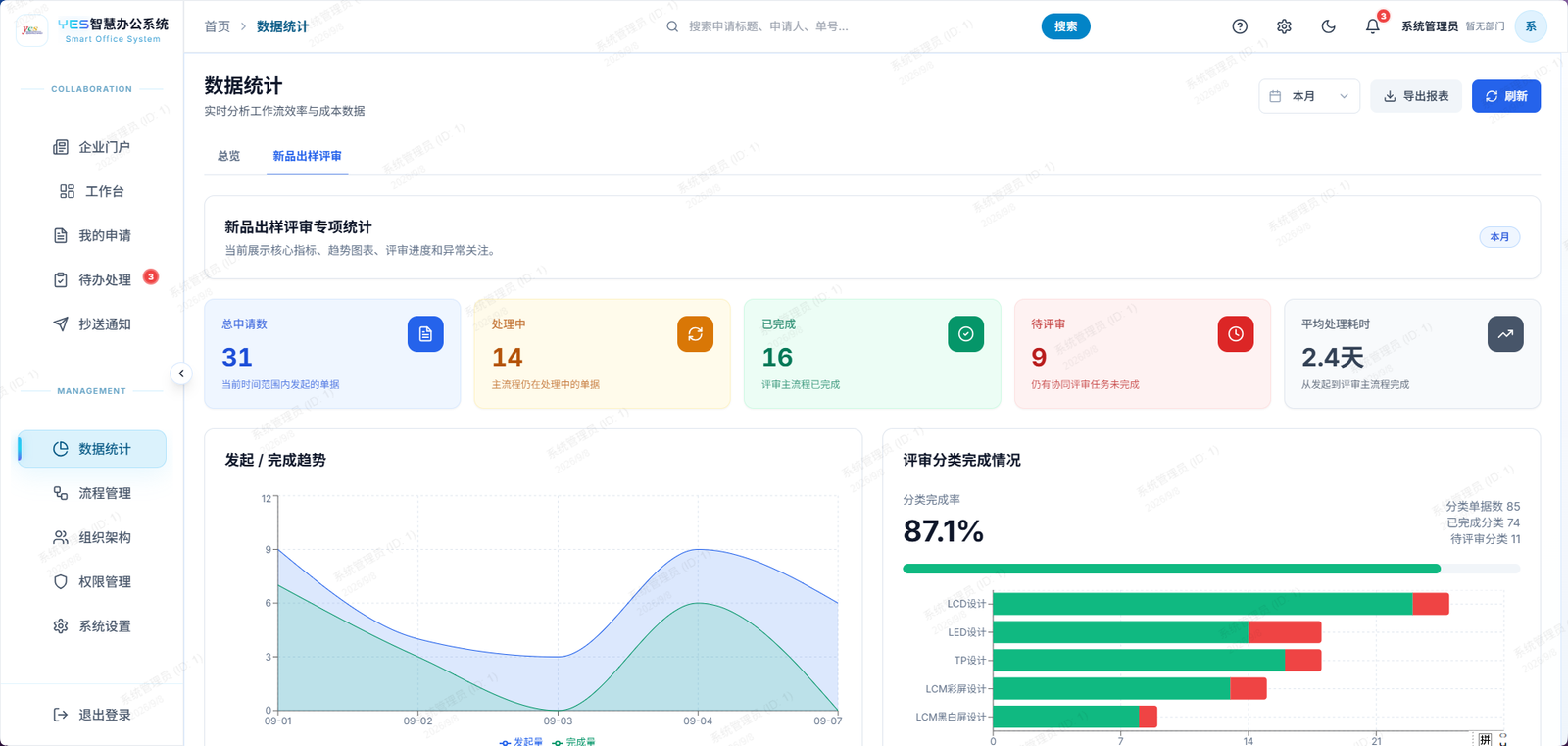Click the 平均处理耗时 trend icon
The width and height of the screenshot is (1568, 746).
1505,334
